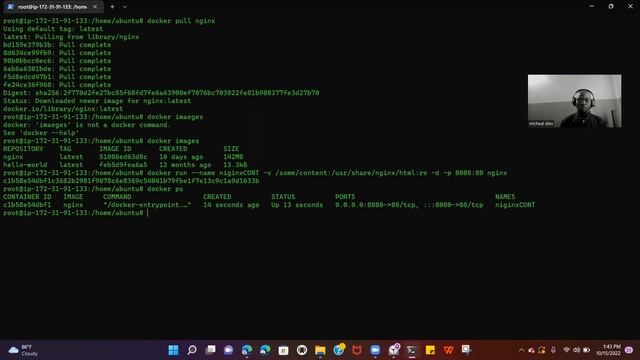Select the root@ip-172-31-91-133 terminal tab

[x=52, y=7]
